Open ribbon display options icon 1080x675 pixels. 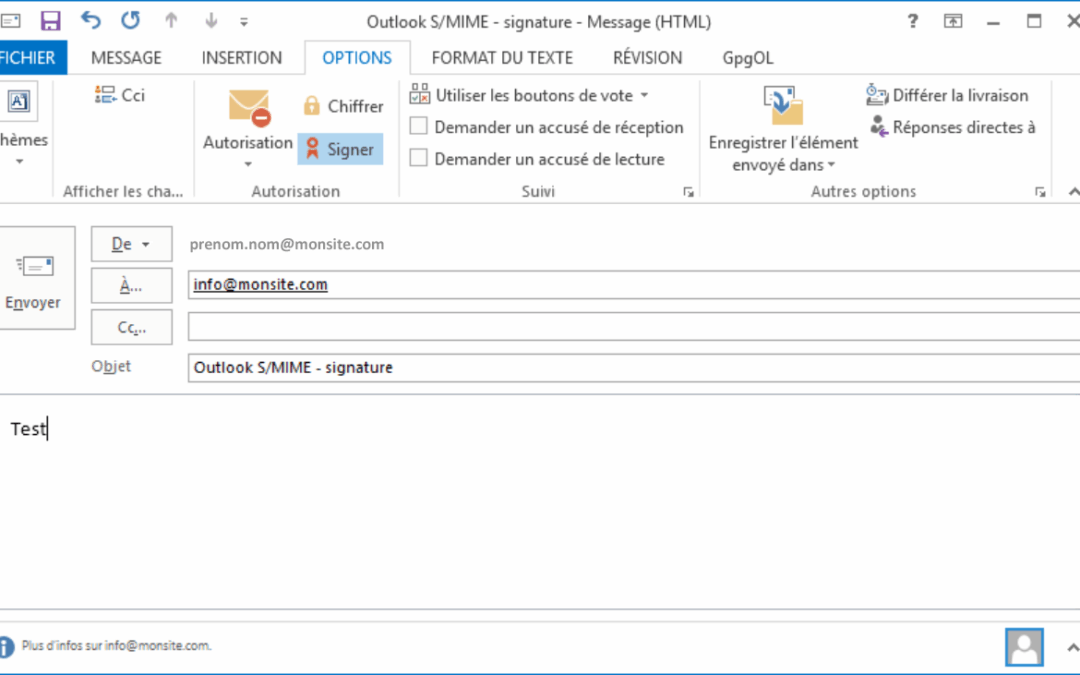(953, 21)
